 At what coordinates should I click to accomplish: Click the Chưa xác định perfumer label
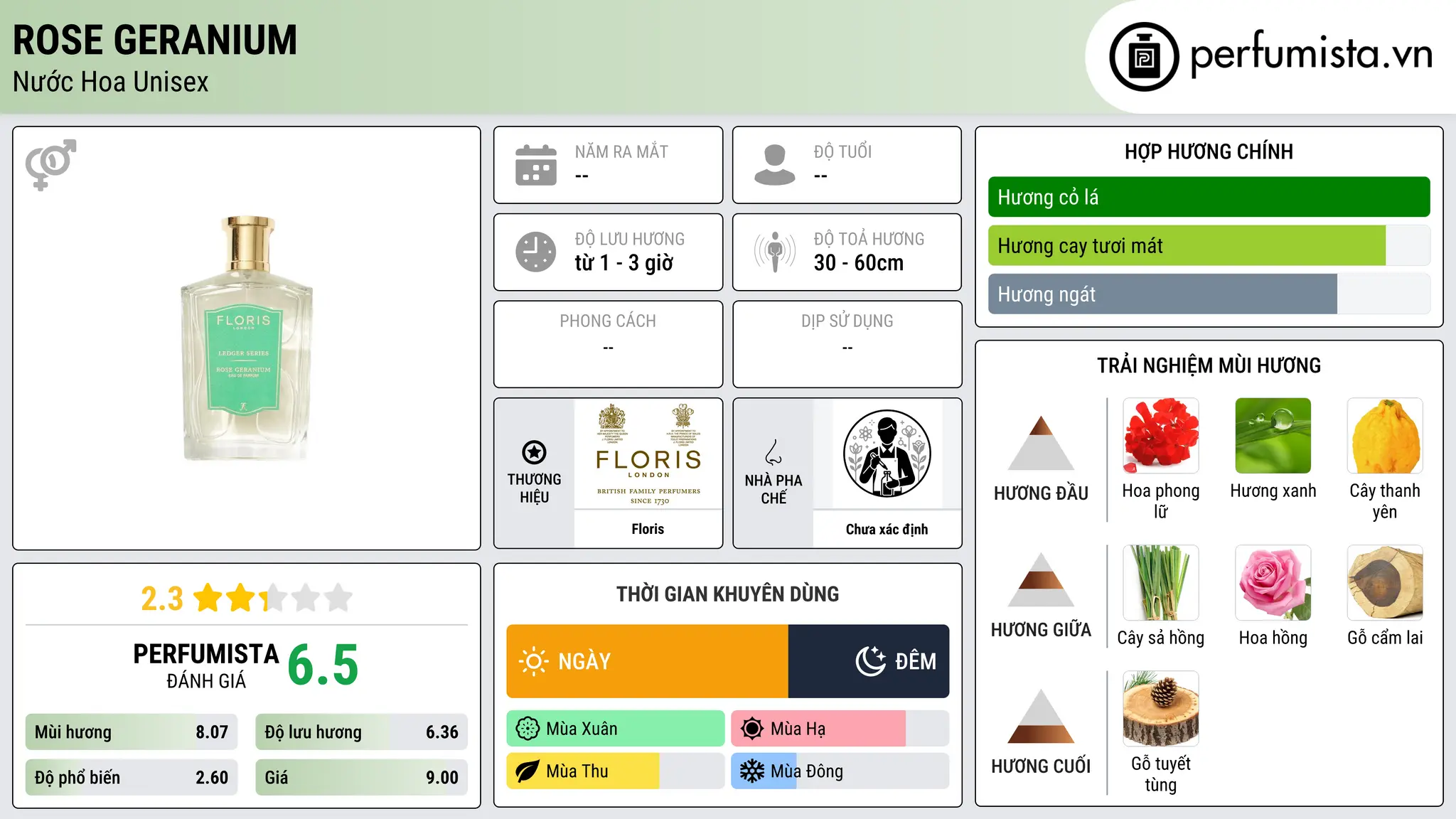tap(887, 529)
